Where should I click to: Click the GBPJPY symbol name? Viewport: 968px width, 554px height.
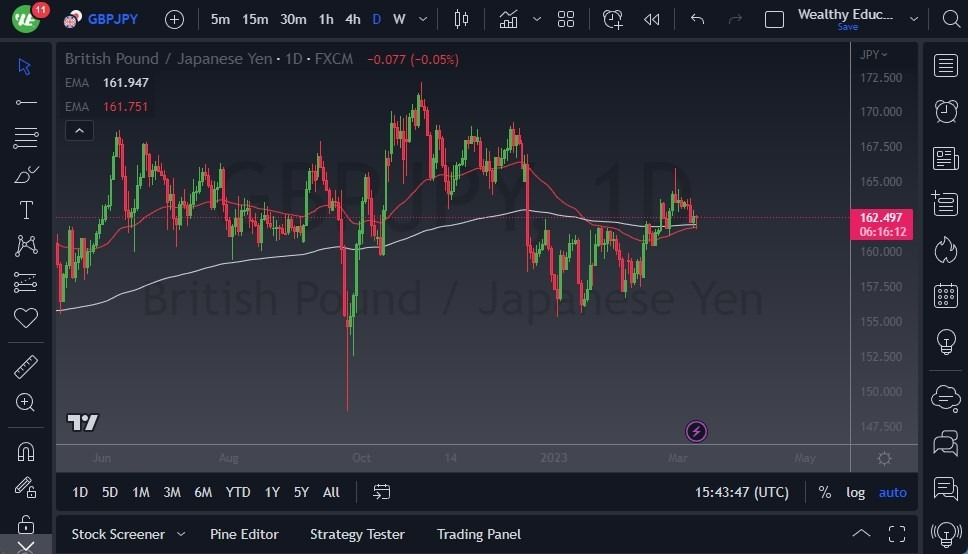(112, 19)
